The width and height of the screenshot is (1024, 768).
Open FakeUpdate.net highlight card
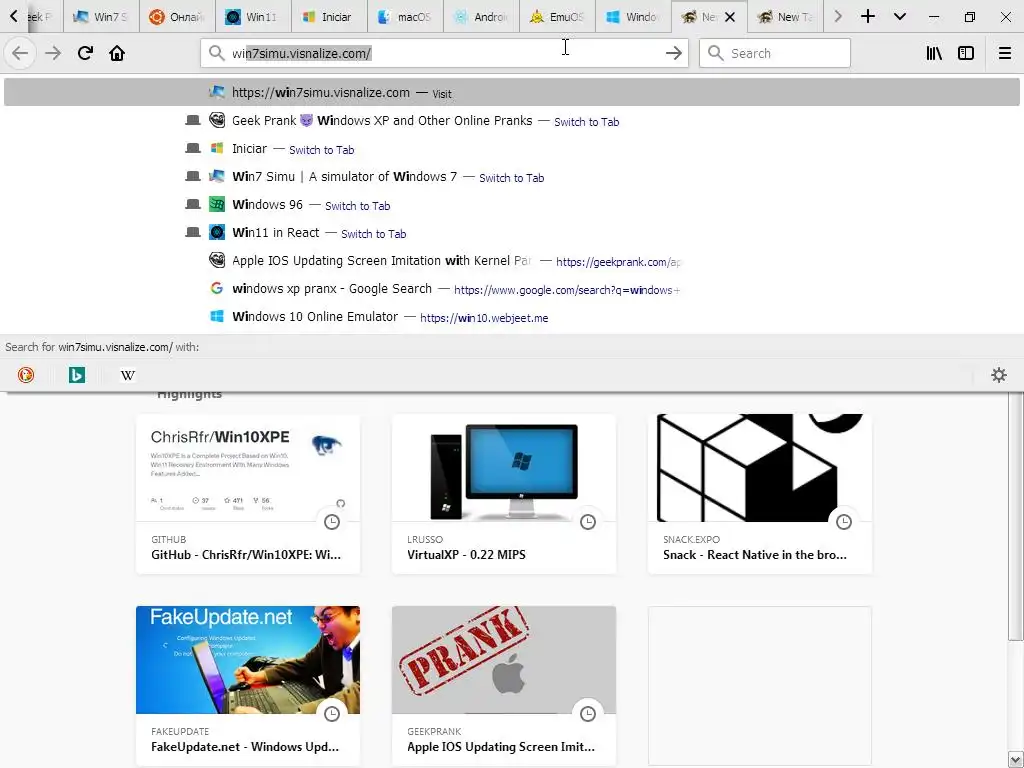(248, 686)
